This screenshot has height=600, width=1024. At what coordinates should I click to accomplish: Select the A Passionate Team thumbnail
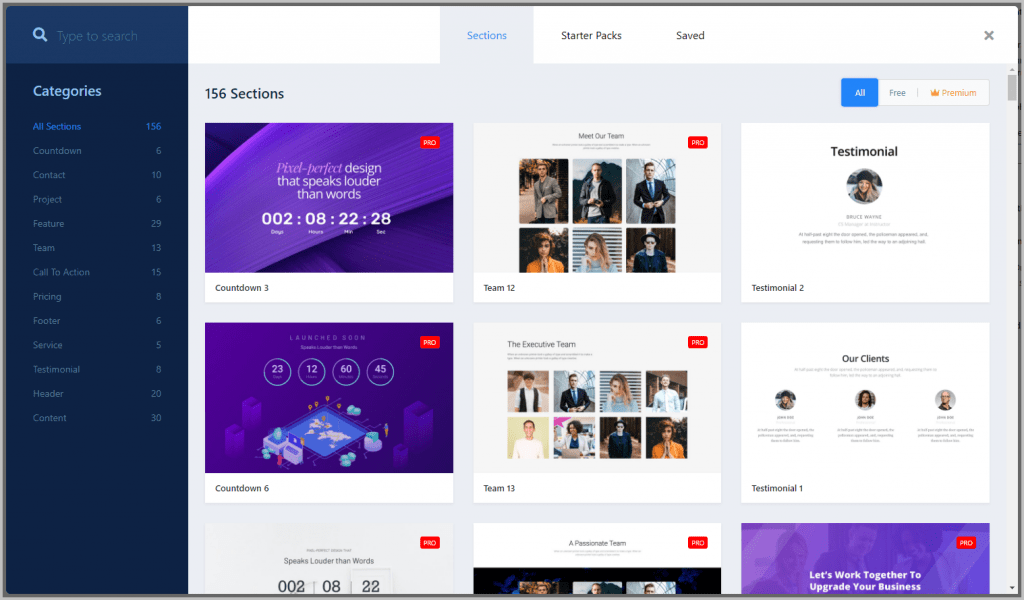597,558
